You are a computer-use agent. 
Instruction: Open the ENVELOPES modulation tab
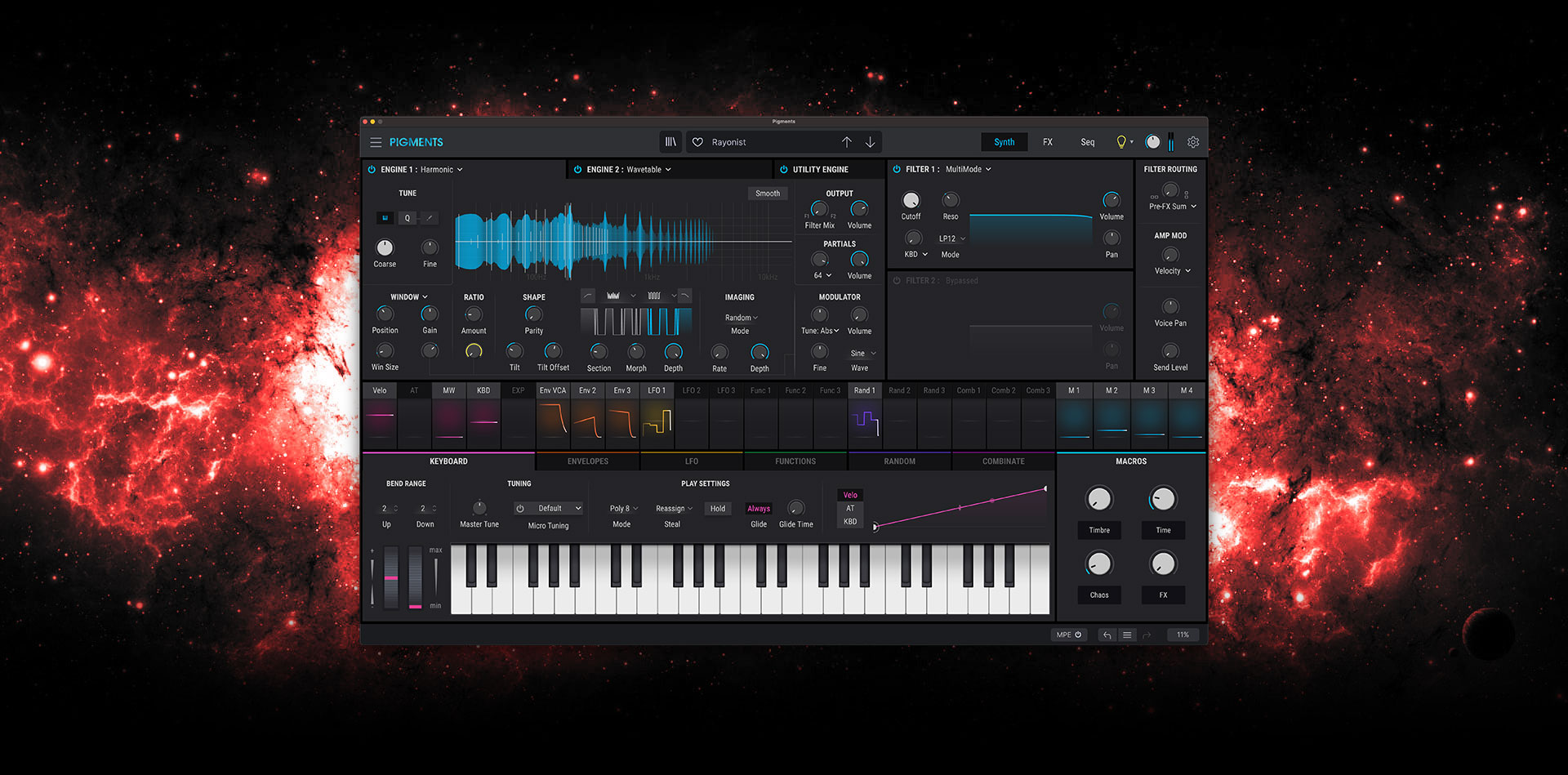point(587,461)
